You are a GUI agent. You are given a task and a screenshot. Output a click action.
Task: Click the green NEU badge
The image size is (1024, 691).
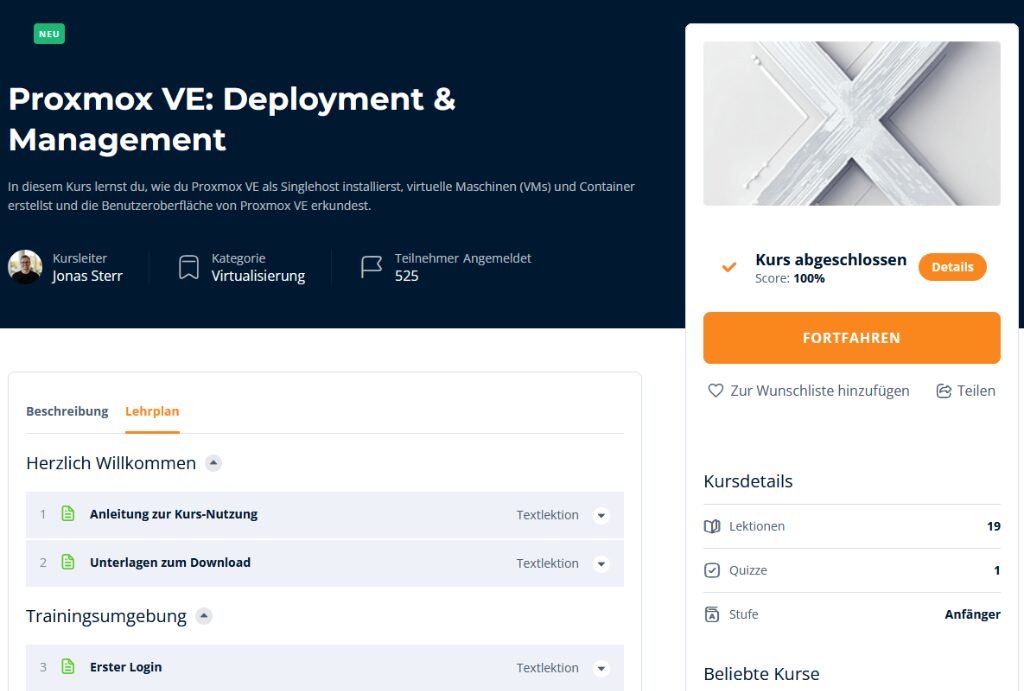click(49, 34)
